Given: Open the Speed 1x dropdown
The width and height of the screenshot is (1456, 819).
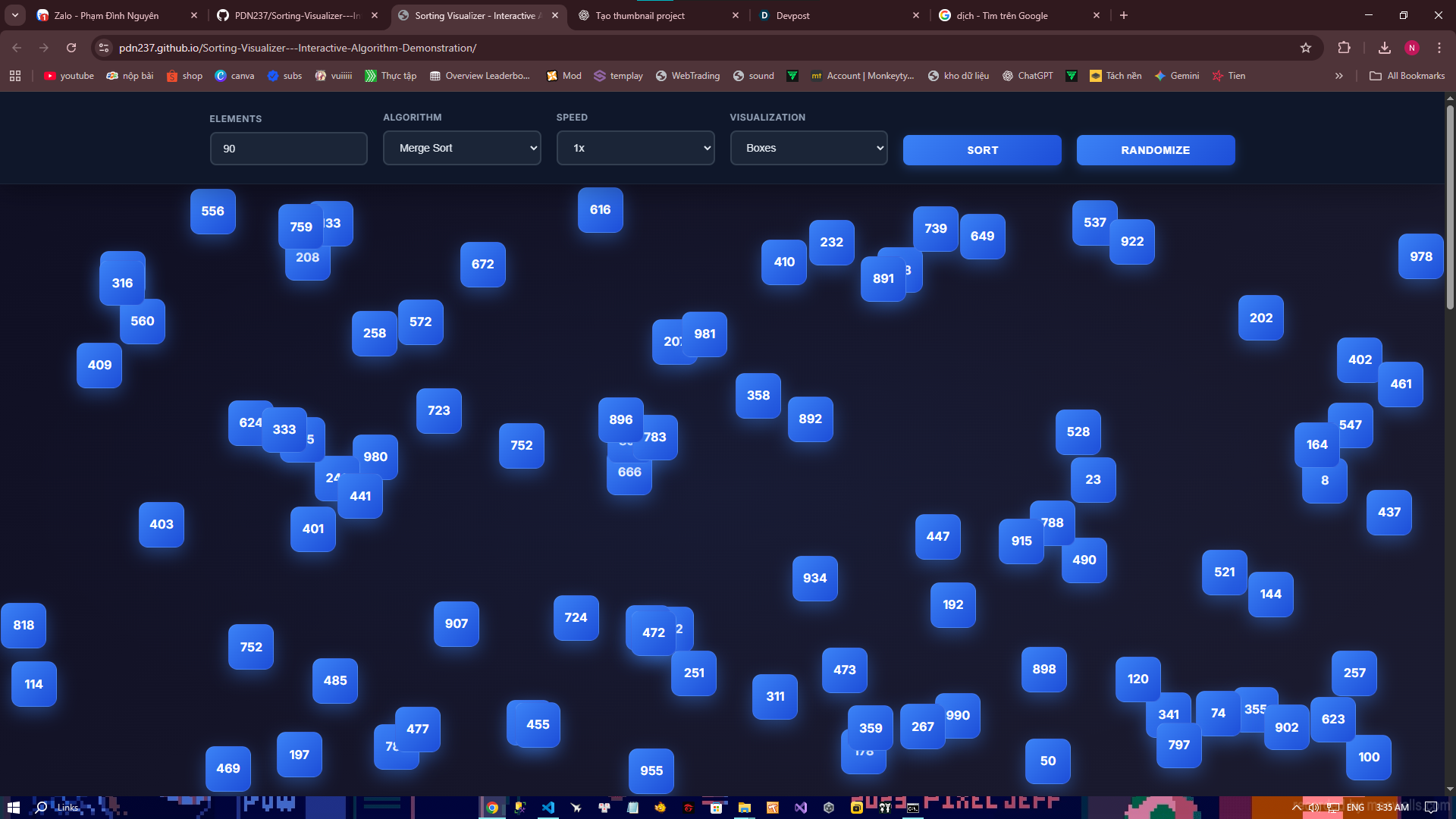Looking at the screenshot, I should point(635,148).
